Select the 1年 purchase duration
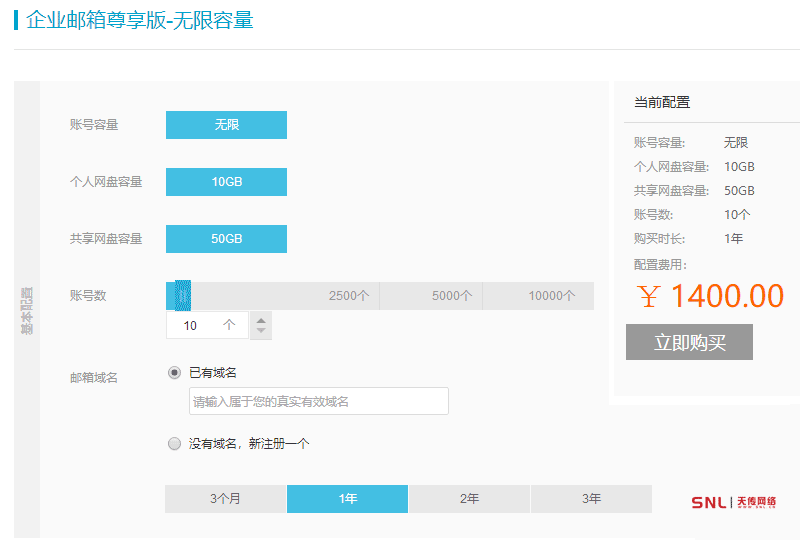Image resolution: width=800 pixels, height=540 pixels. (347, 499)
